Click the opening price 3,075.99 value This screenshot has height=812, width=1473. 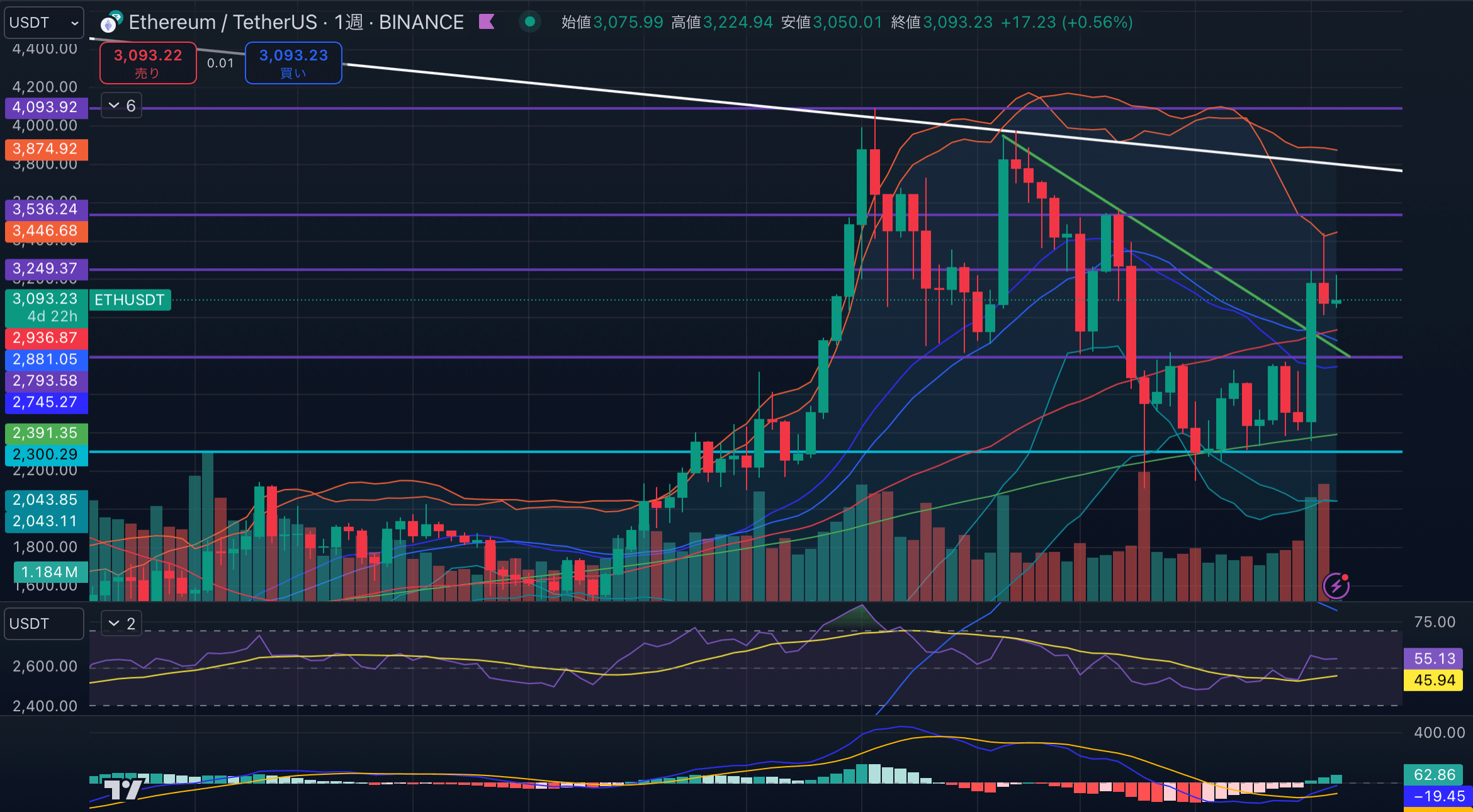[x=628, y=23]
